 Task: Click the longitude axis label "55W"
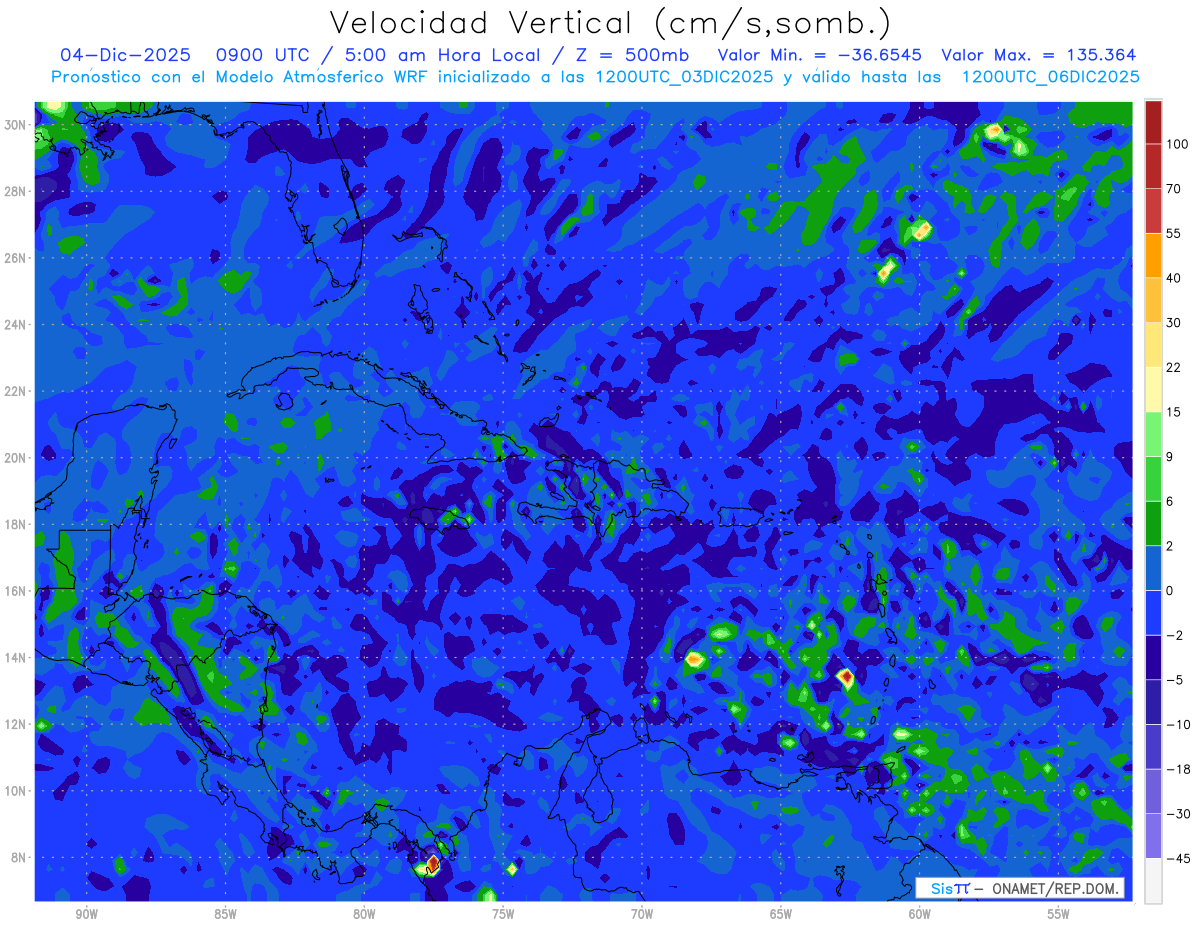point(1059,914)
